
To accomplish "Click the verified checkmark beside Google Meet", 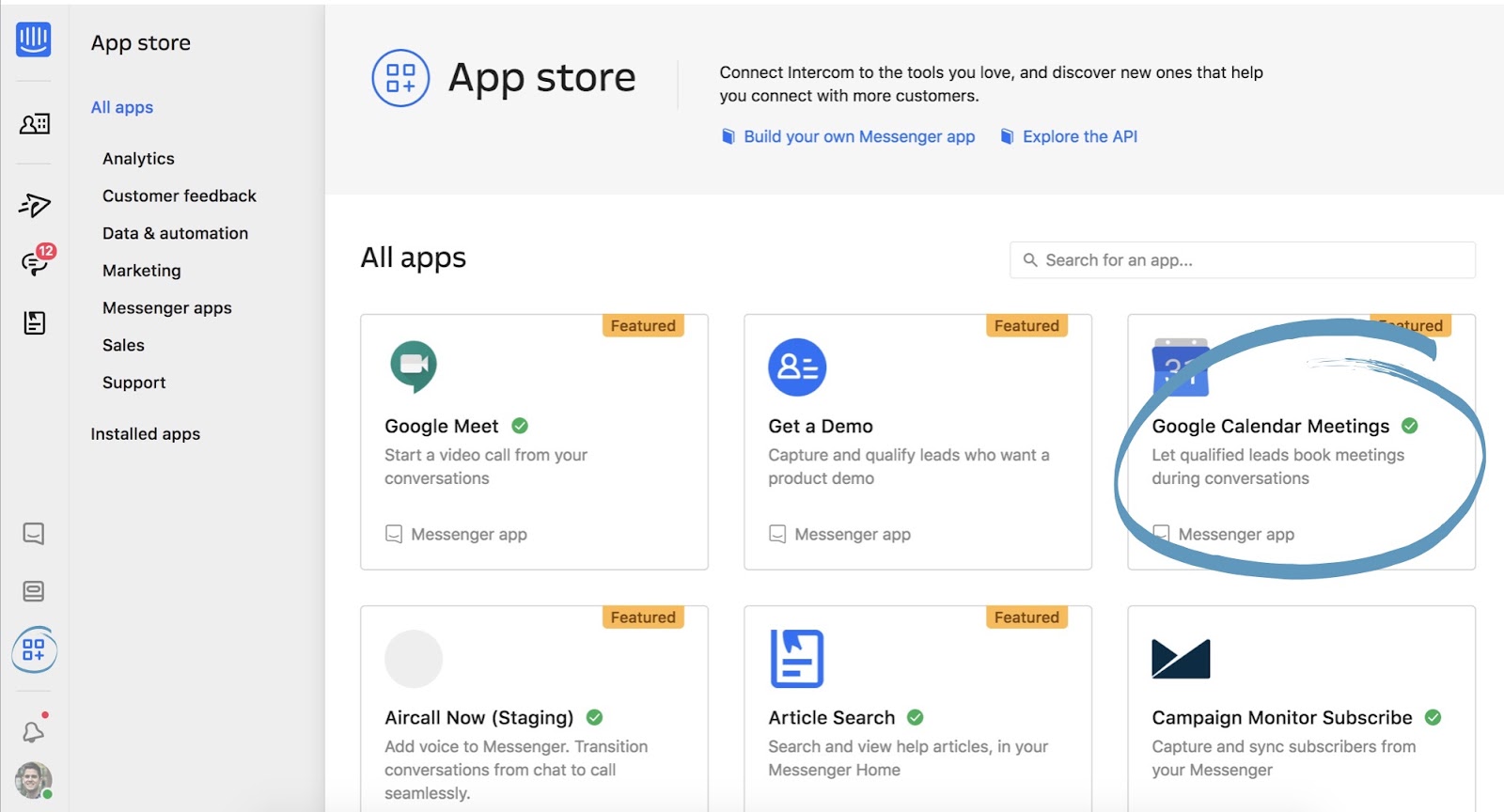I will [x=520, y=426].
